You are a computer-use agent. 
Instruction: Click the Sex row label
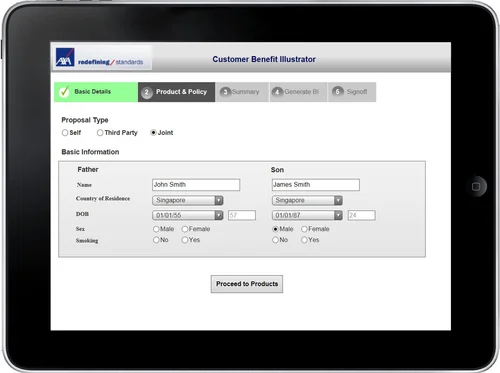tap(80, 229)
